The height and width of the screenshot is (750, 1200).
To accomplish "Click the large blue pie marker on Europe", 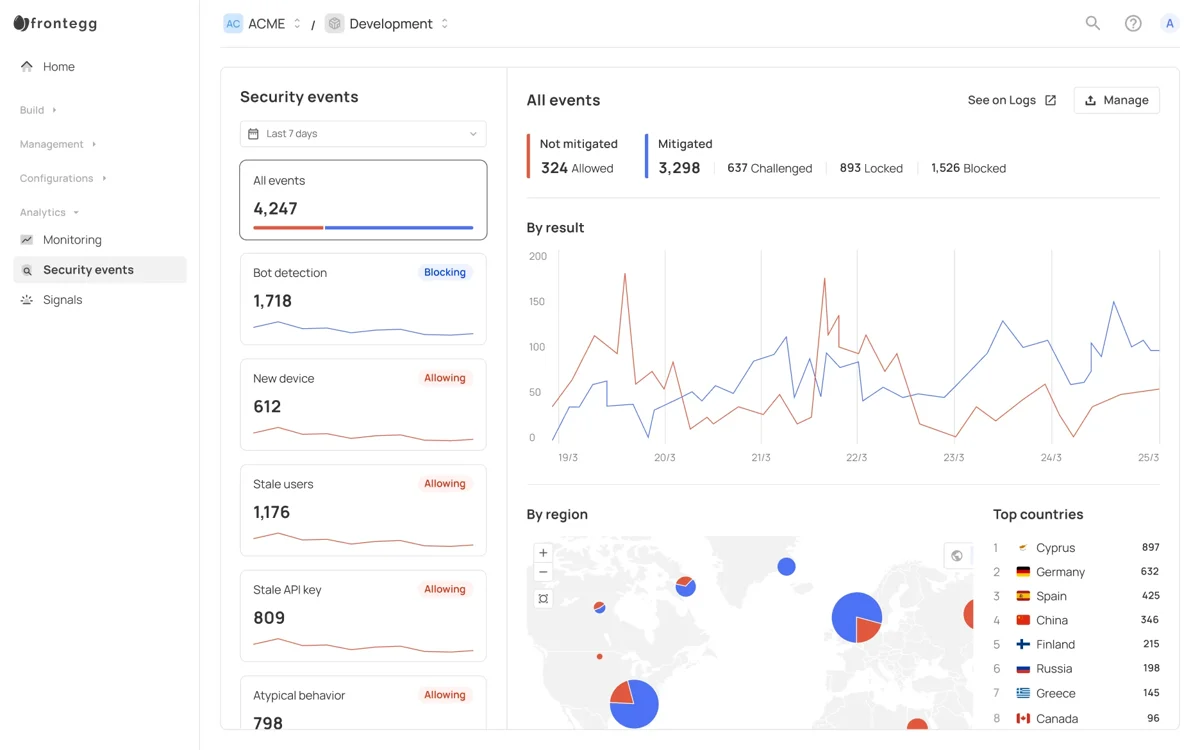I will [857, 617].
